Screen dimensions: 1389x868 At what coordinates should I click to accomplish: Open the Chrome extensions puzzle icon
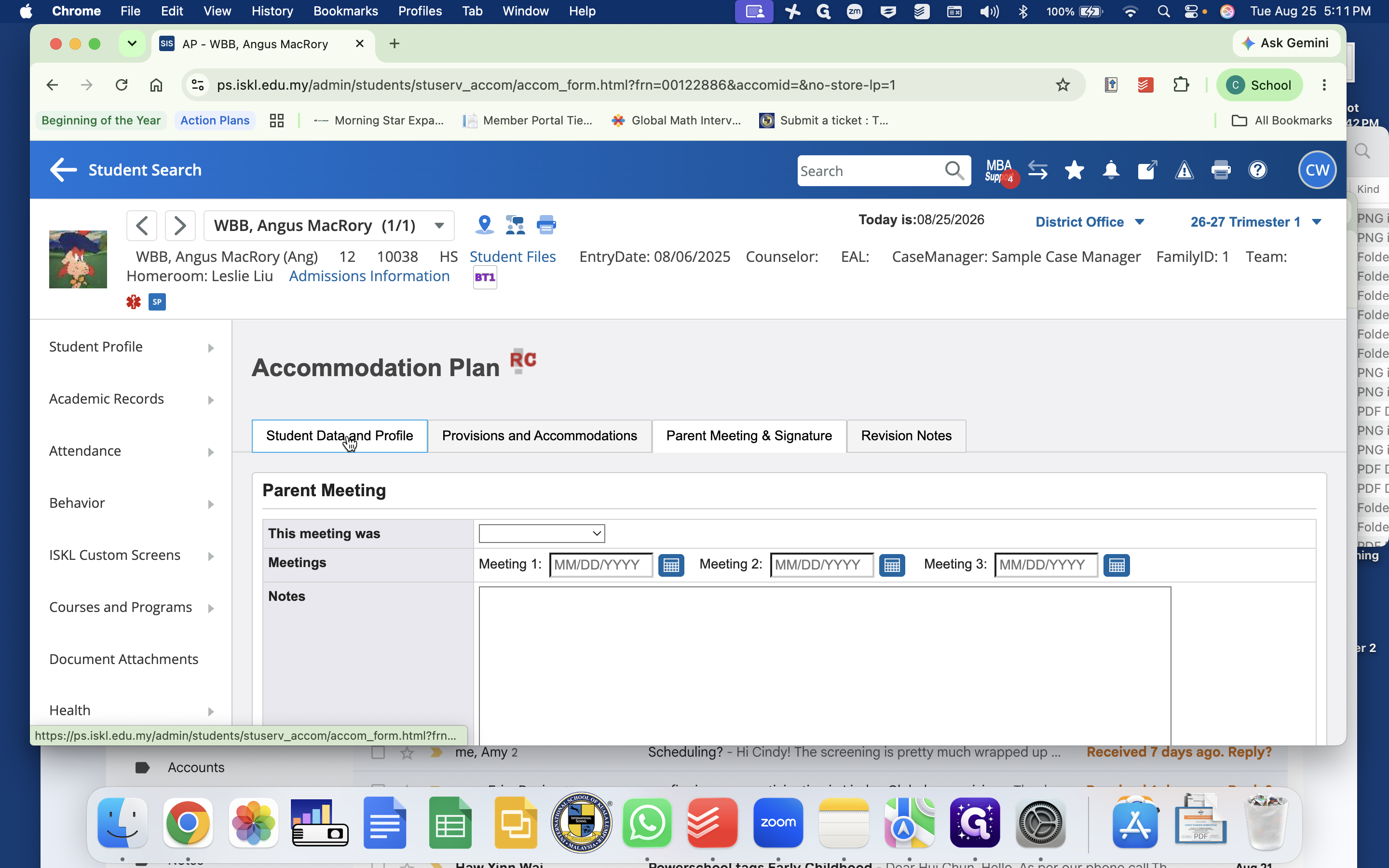click(x=1181, y=85)
